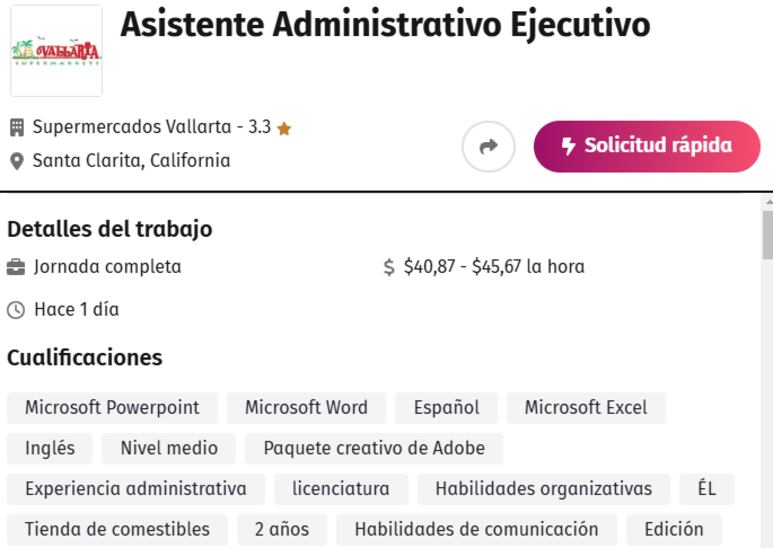
Task: Apply with the Solicitud rápida button
Action: point(647,146)
